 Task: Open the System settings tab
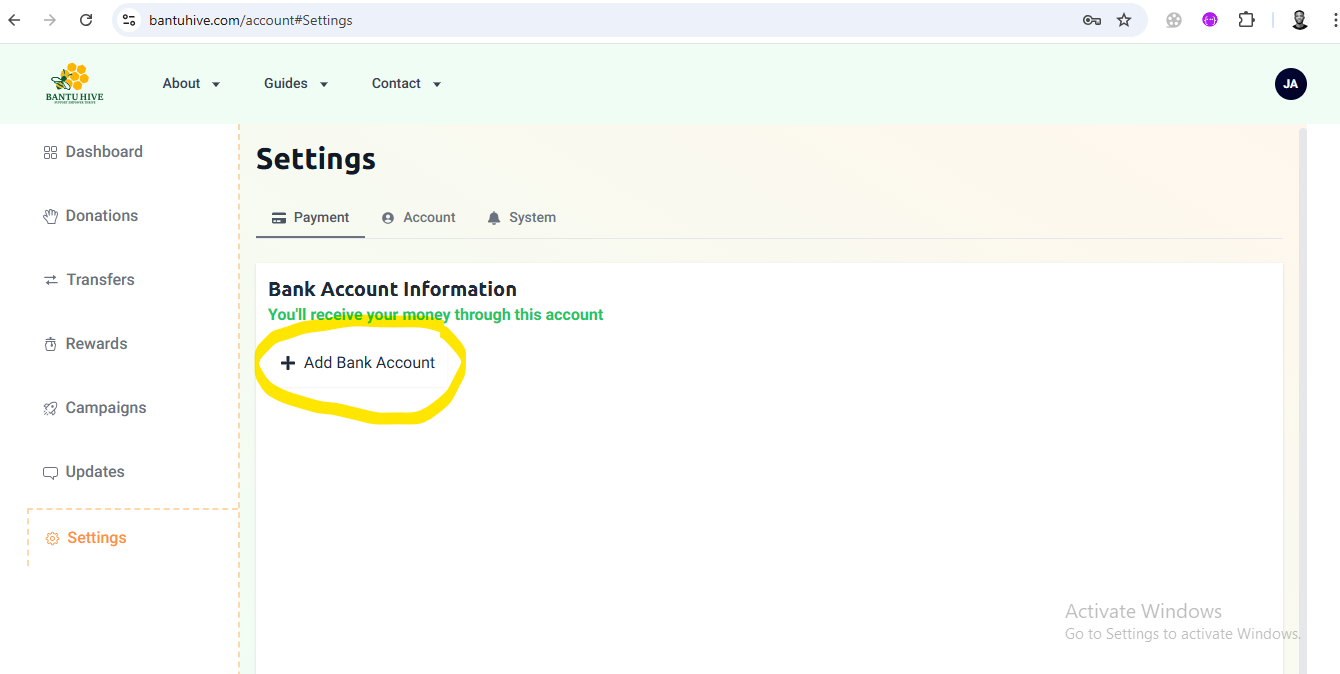coord(532,217)
